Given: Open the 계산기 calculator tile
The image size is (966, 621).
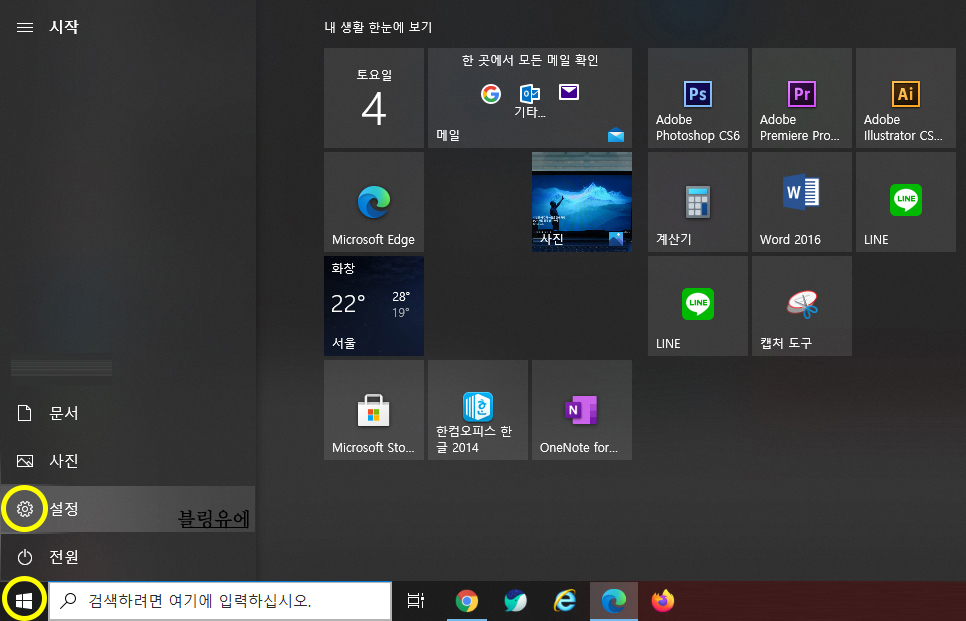Looking at the screenshot, I should pyautogui.click(x=697, y=202).
